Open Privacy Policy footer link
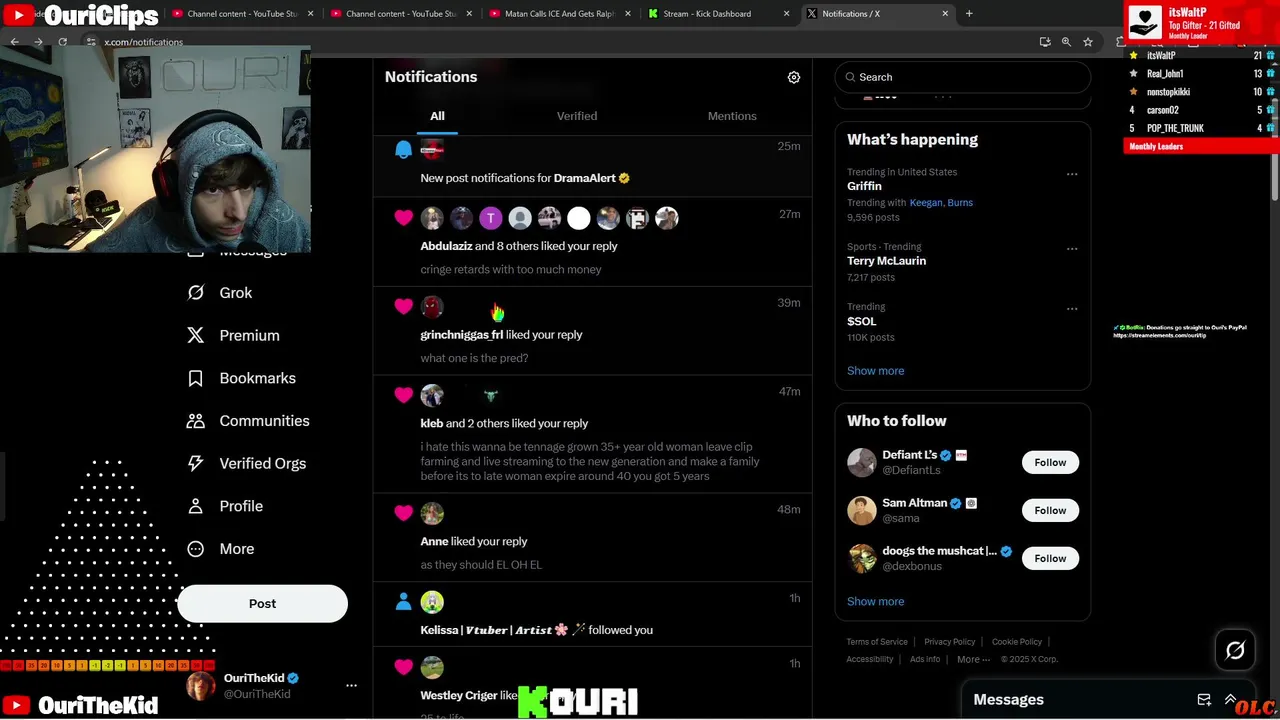The width and height of the screenshot is (1280, 720). [x=950, y=642]
